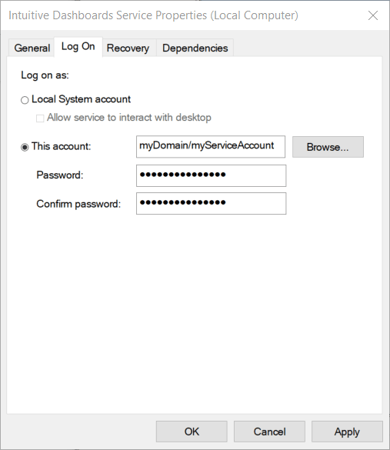The width and height of the screenshot is (390, 450).
Task: Click the "Log on as:" label
Action: (x=45, y=75)
